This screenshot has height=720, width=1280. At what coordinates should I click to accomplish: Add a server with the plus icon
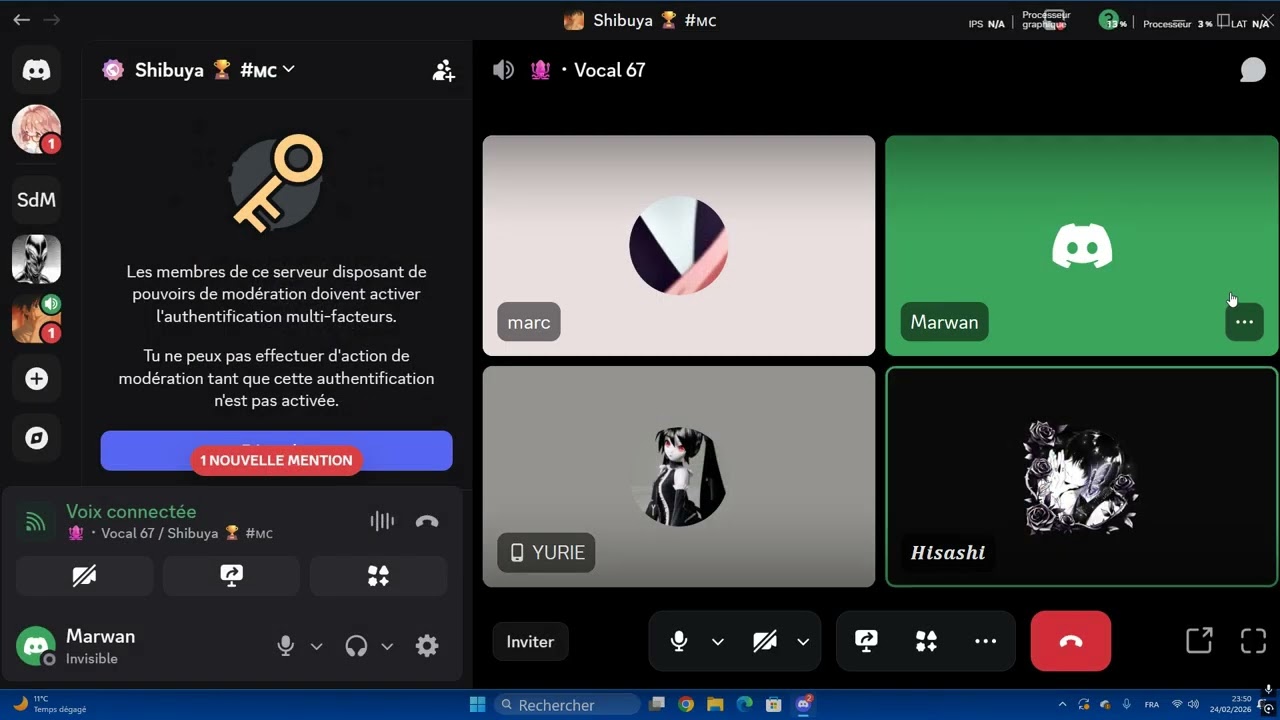(x=36, y=379)
